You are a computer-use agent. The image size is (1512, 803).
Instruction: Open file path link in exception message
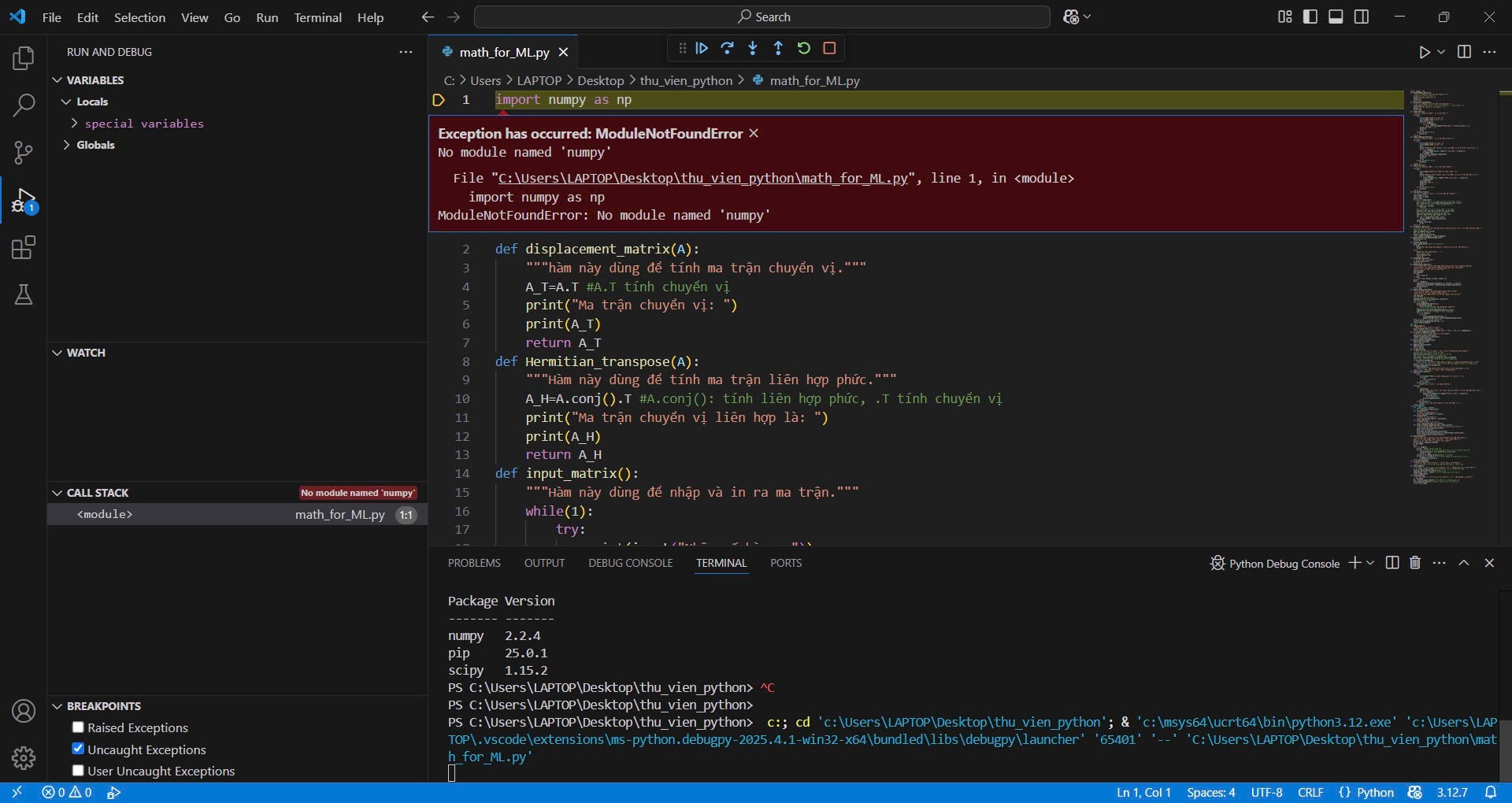(703, 179)
